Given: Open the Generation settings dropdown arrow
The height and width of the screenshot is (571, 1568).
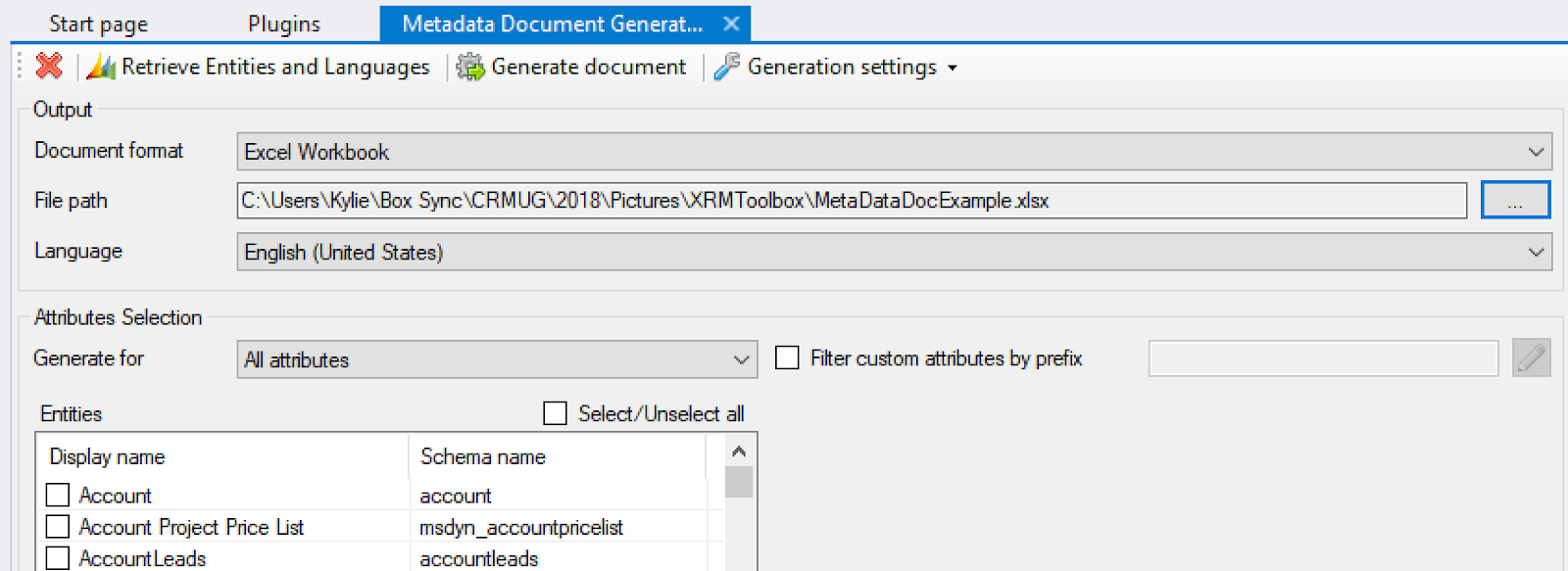Looking at the screenshot, I should (x=953, y=68).
